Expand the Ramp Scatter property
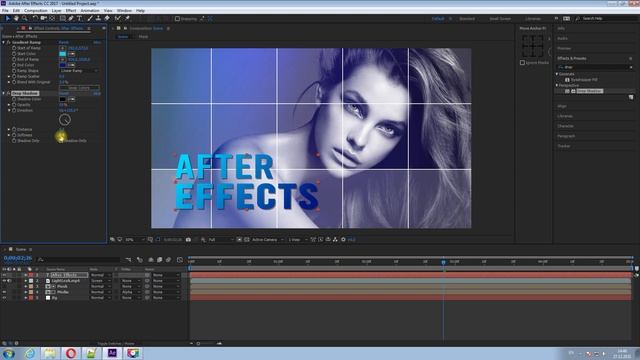This screenshot has width=640, height=360. (x=9, y=76)
